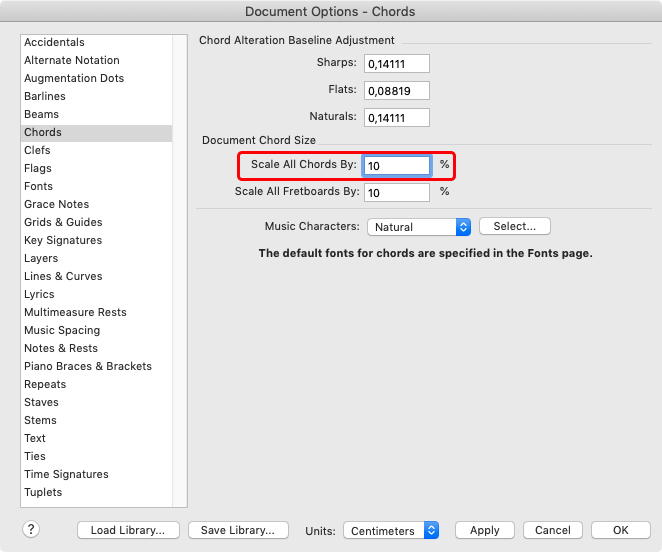Click the Scale All Fretboards By field

[x=396, y=192]
